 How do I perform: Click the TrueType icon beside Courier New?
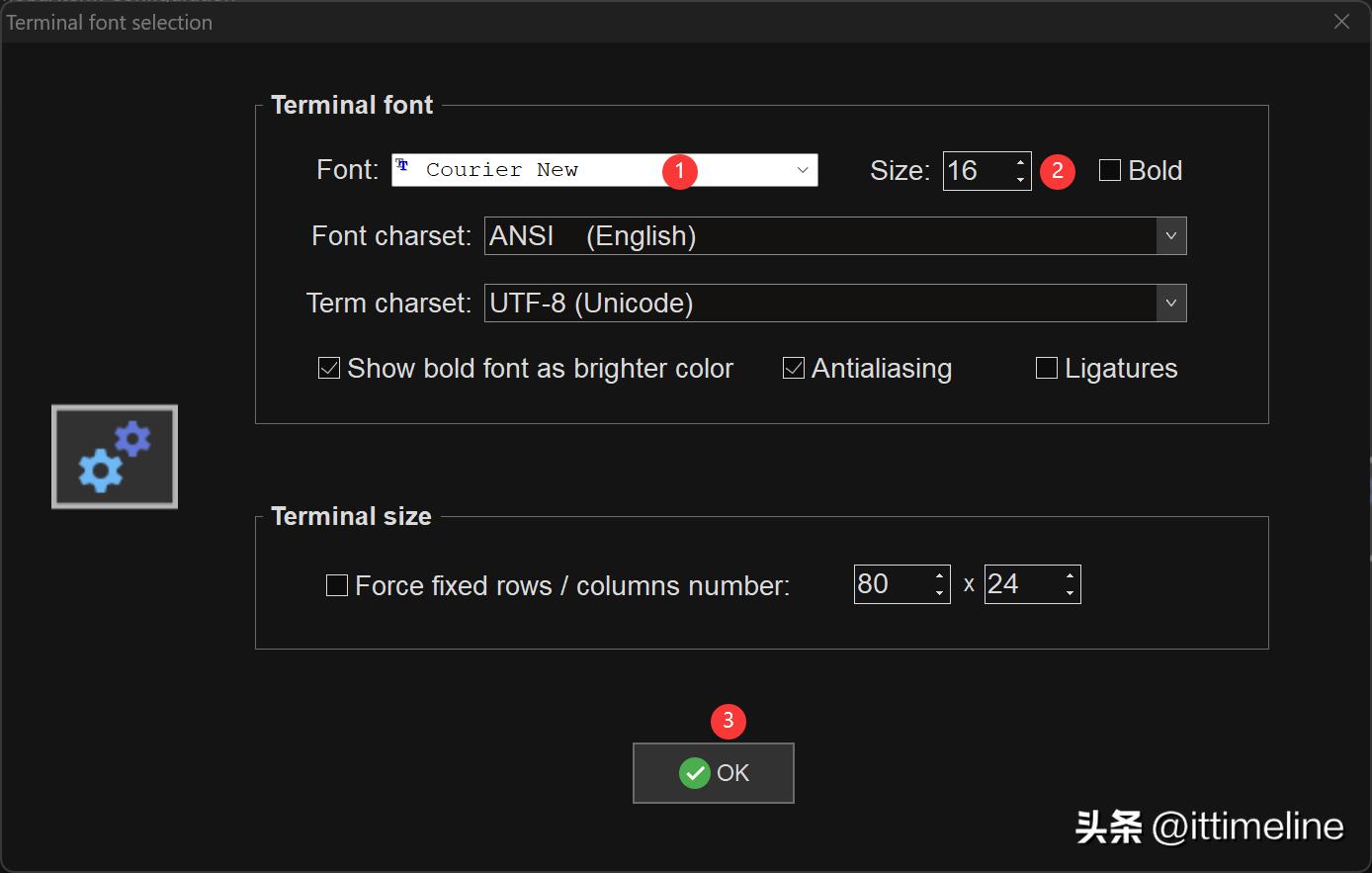coord(402,166)
